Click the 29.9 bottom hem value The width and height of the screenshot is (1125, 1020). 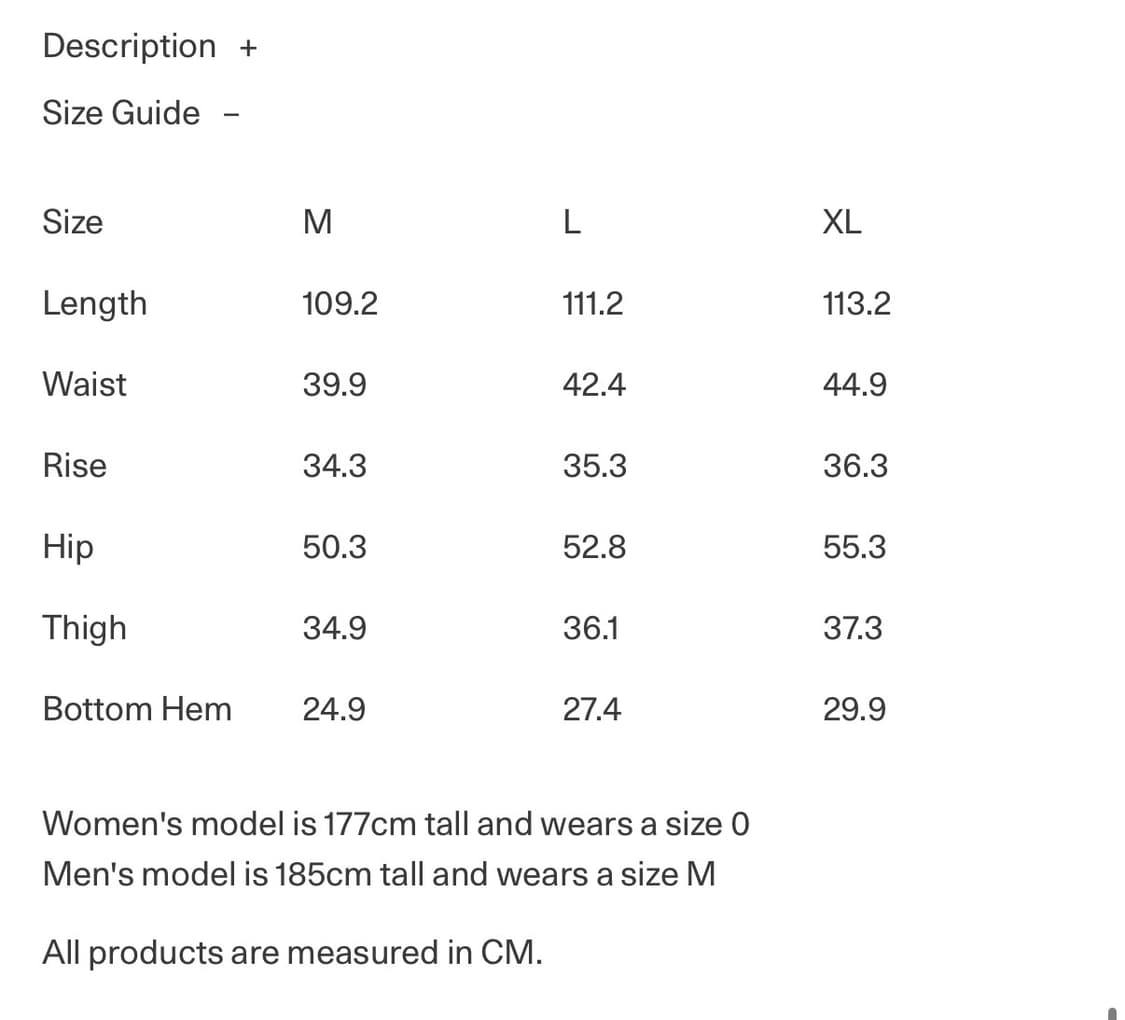855,710
